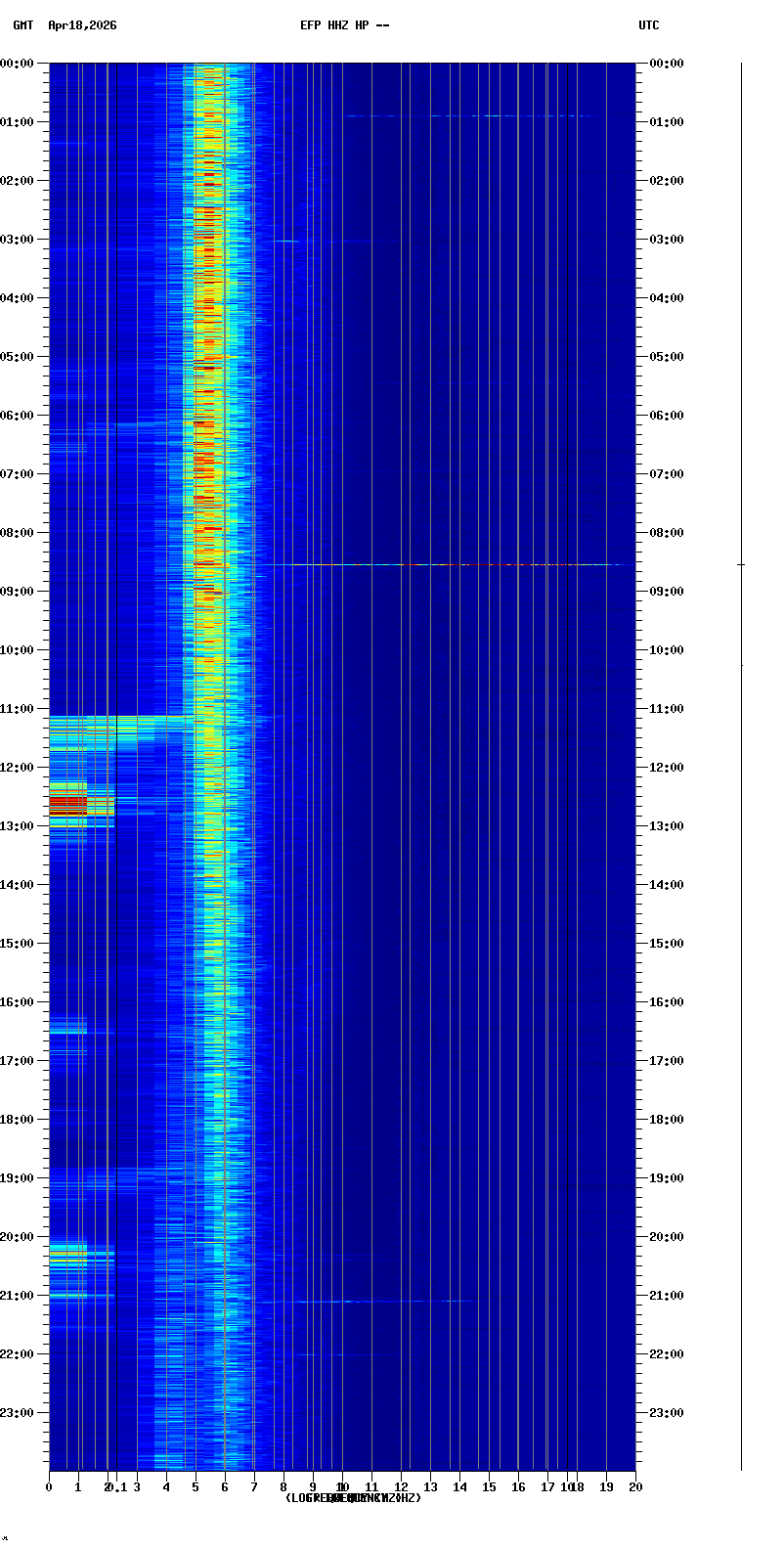Pick the 13:00 marker on the right axis
Image resolution: width=784 pixels, height=1549 pixels.
(x=666, y=826)
